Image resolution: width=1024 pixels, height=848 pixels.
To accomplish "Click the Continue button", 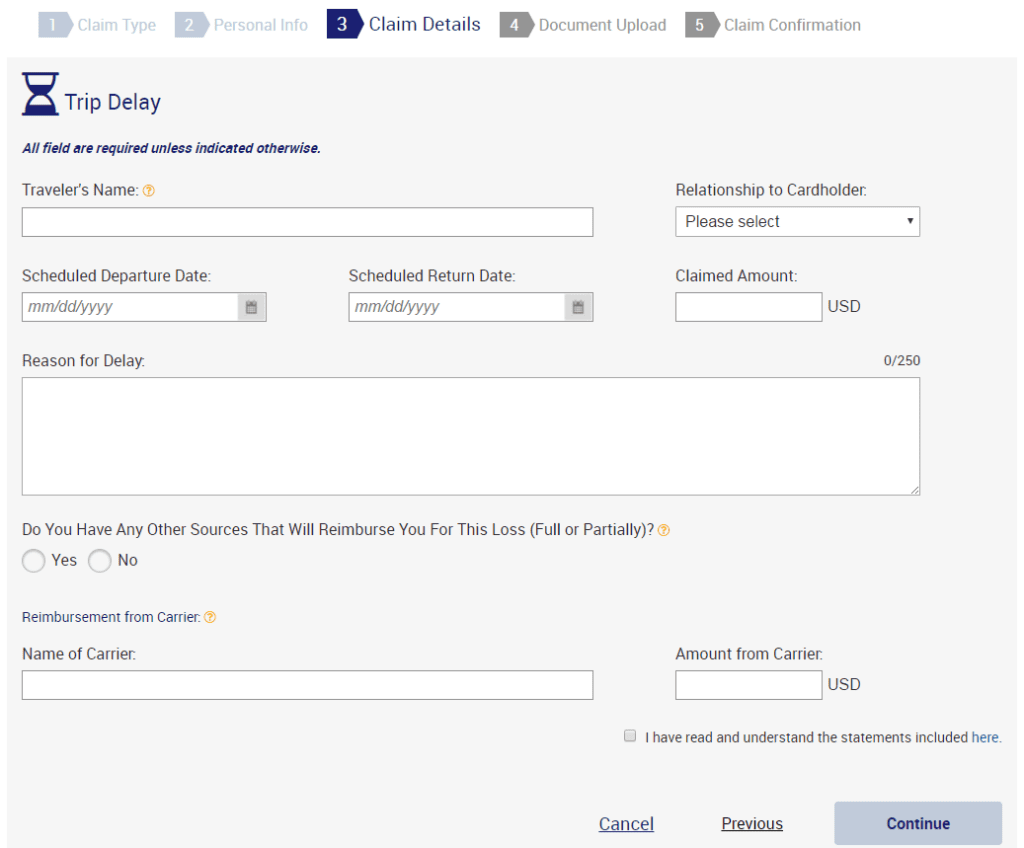I will tap(917, 823).
